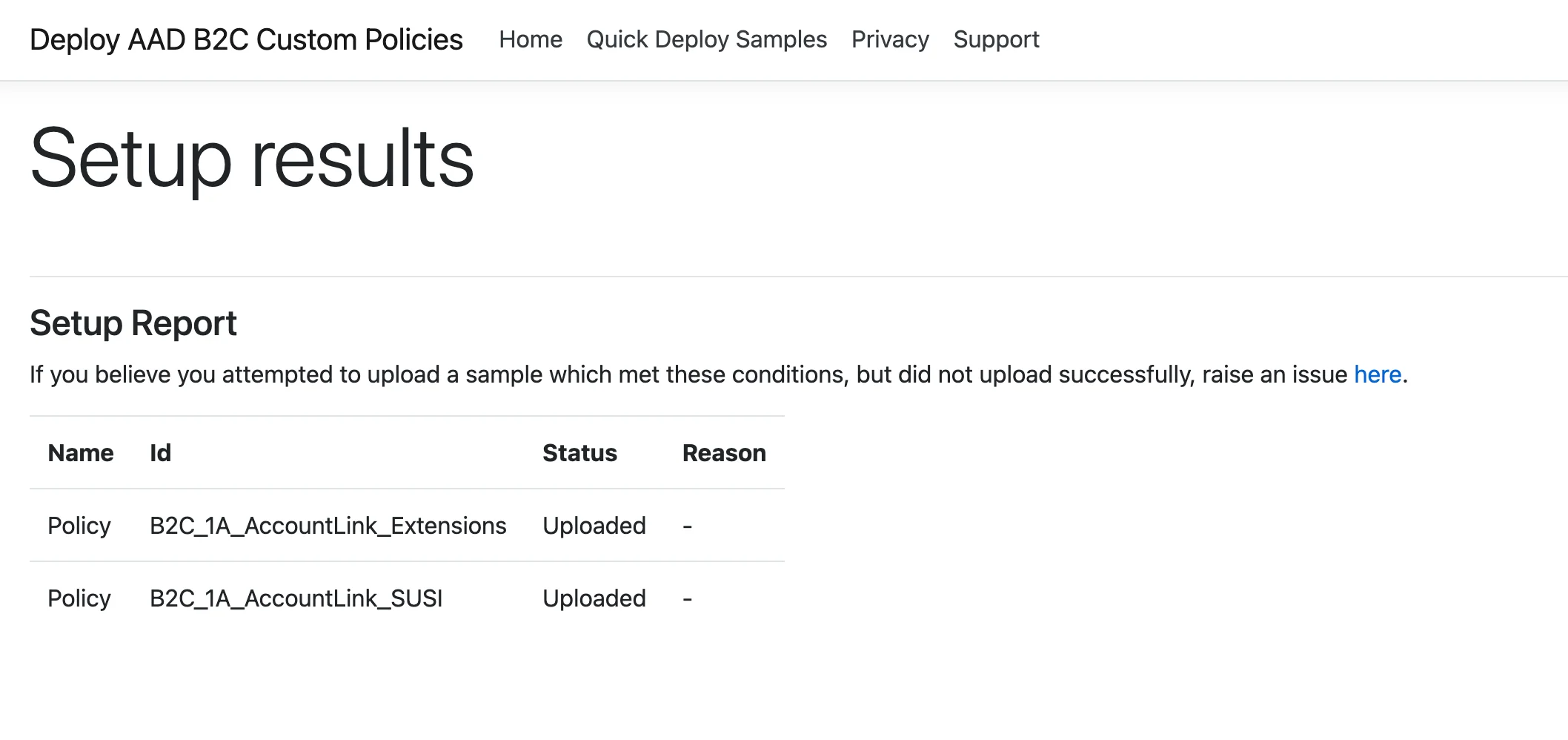Click the Reason column header

(724, 453)
